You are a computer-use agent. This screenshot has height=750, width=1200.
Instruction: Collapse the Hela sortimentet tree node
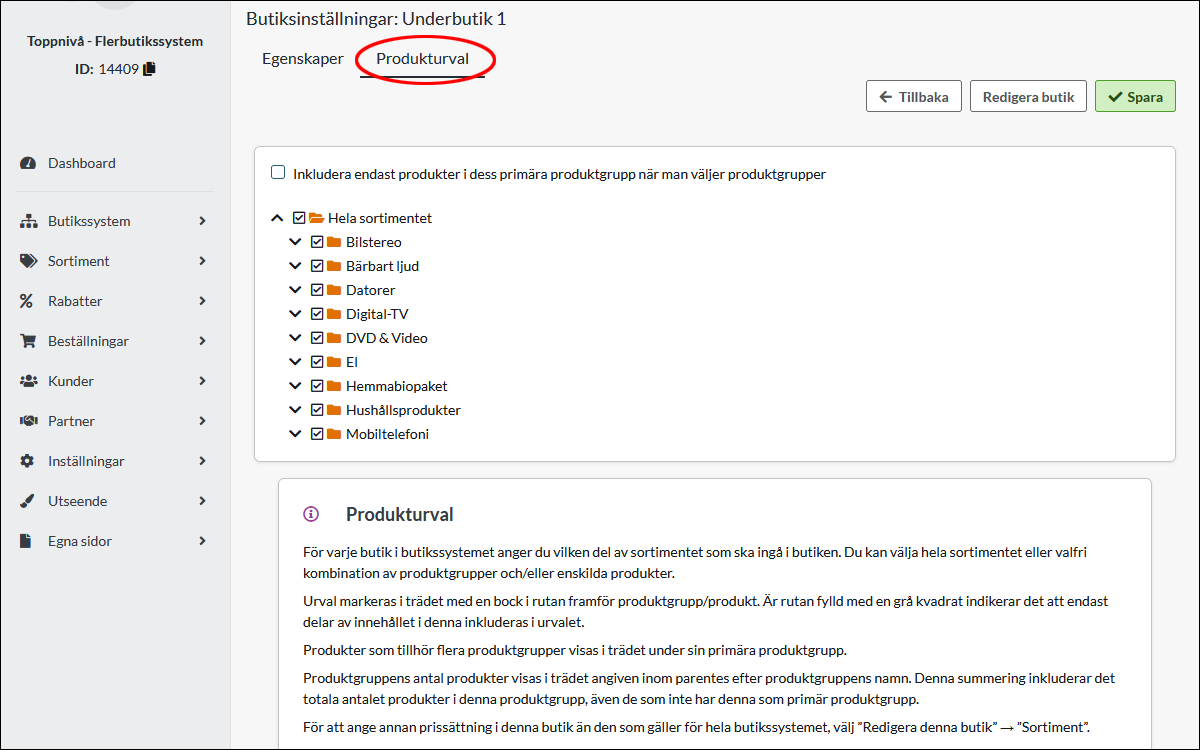(x=277, y=218)
